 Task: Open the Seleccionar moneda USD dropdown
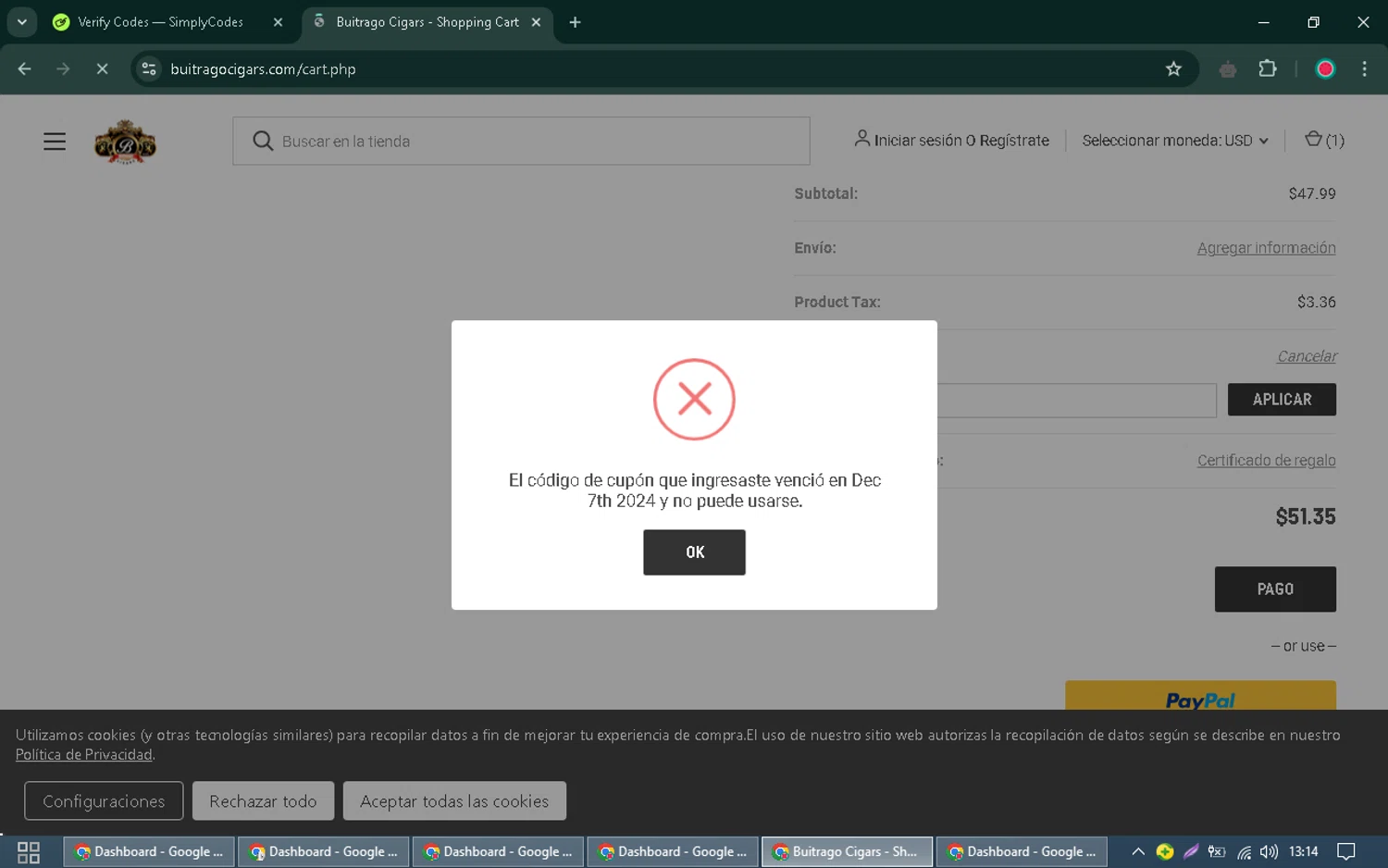1175,141
